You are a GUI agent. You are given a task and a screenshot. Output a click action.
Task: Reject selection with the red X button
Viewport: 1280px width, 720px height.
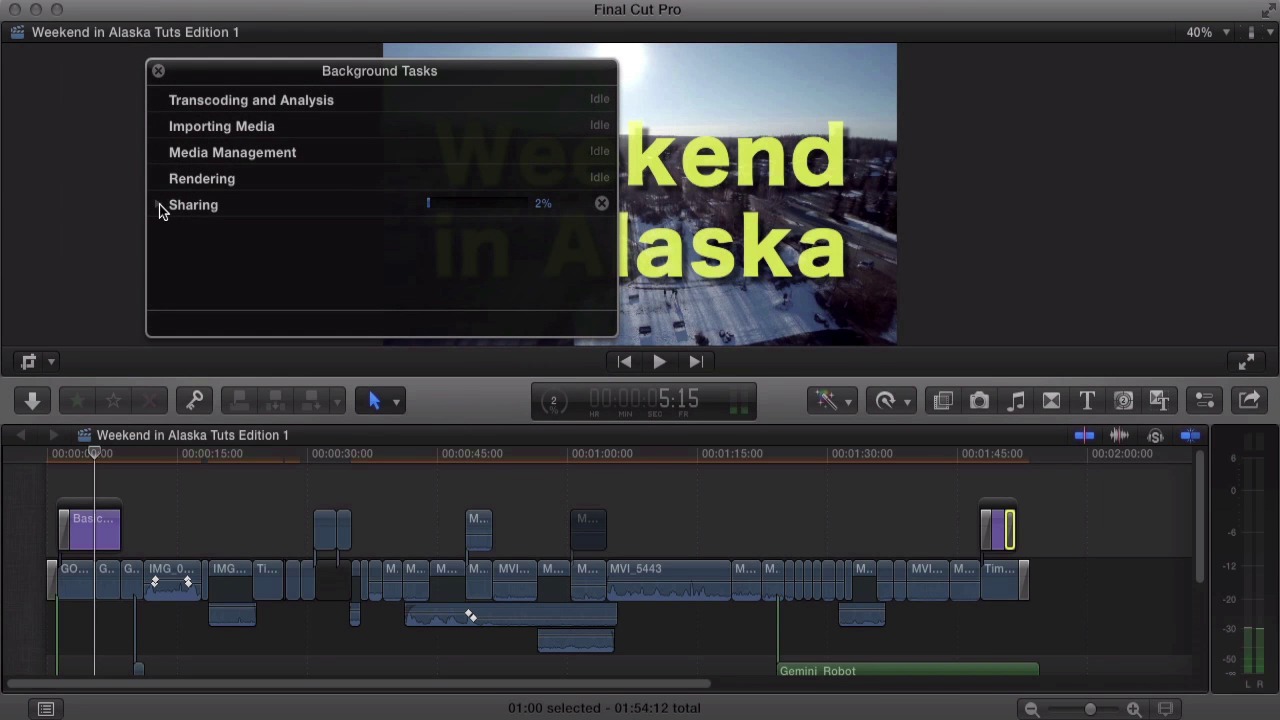(x=150, y=401)
